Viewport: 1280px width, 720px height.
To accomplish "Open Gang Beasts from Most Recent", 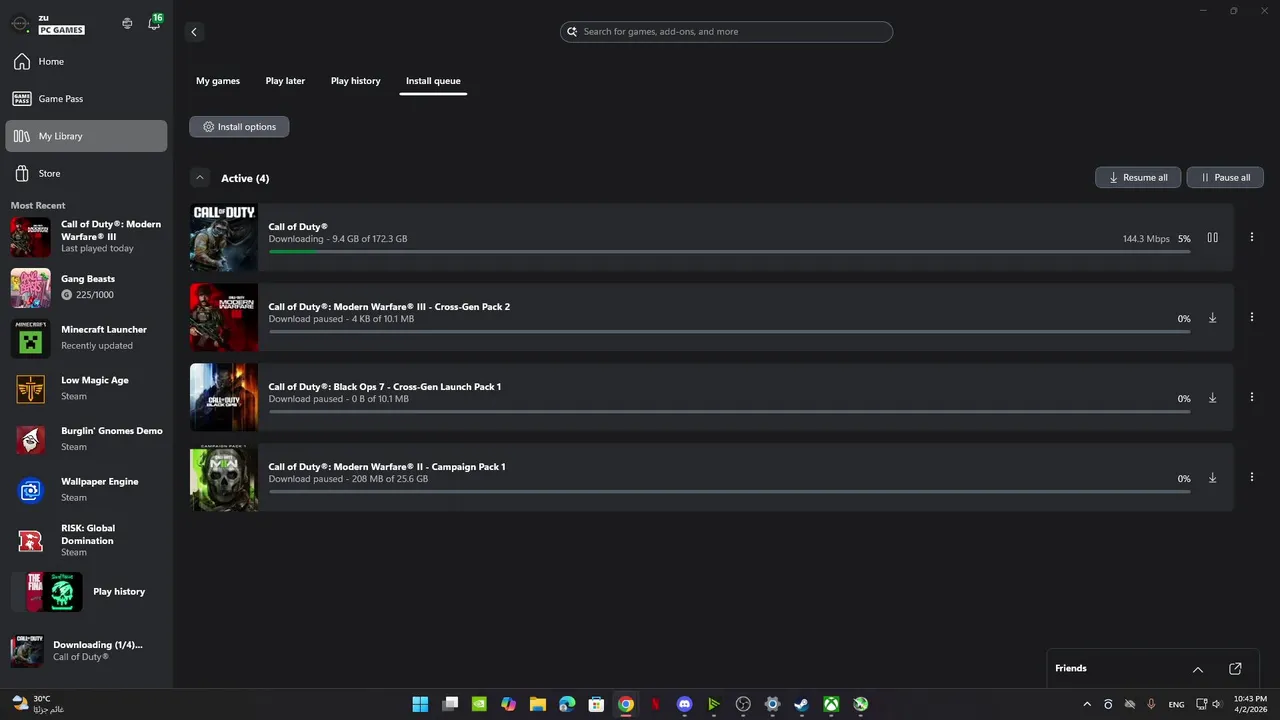I will click(x=86, y=287).
